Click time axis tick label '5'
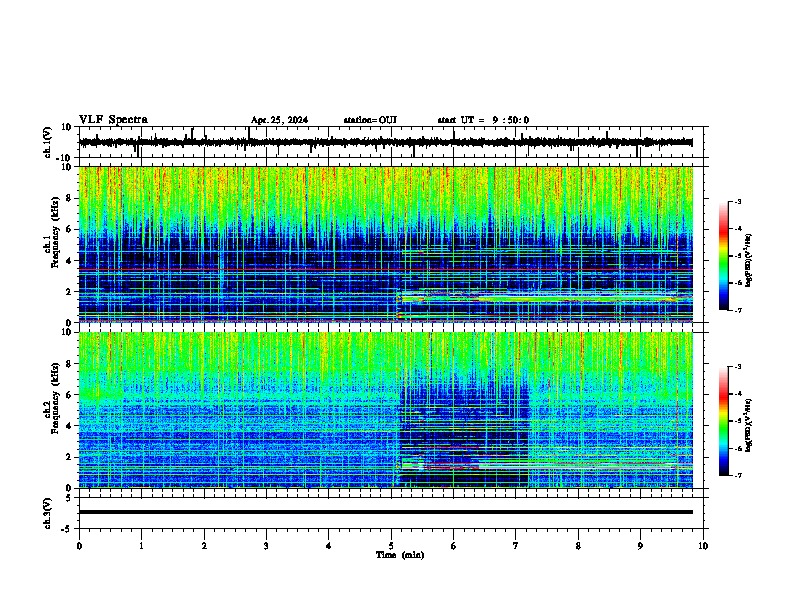 391,546
